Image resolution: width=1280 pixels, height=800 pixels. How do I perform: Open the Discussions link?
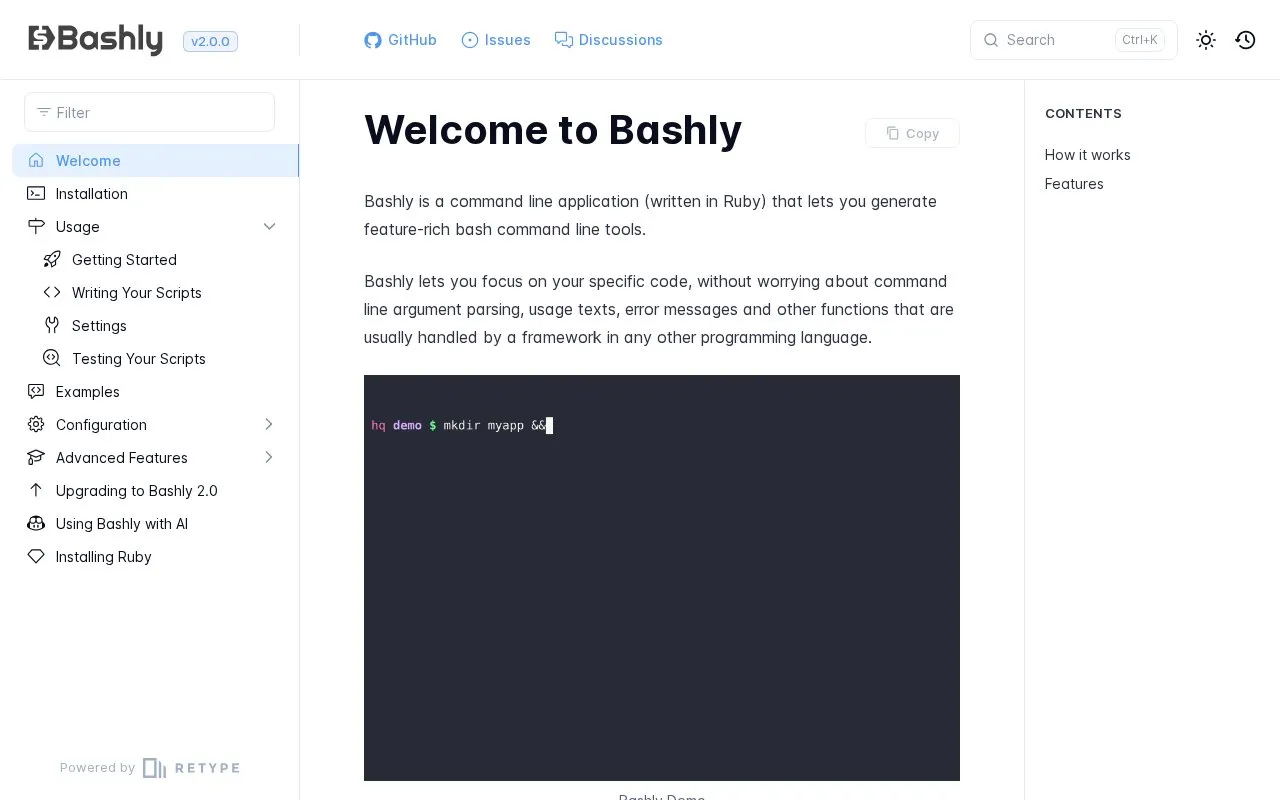[x=608, y=40]
